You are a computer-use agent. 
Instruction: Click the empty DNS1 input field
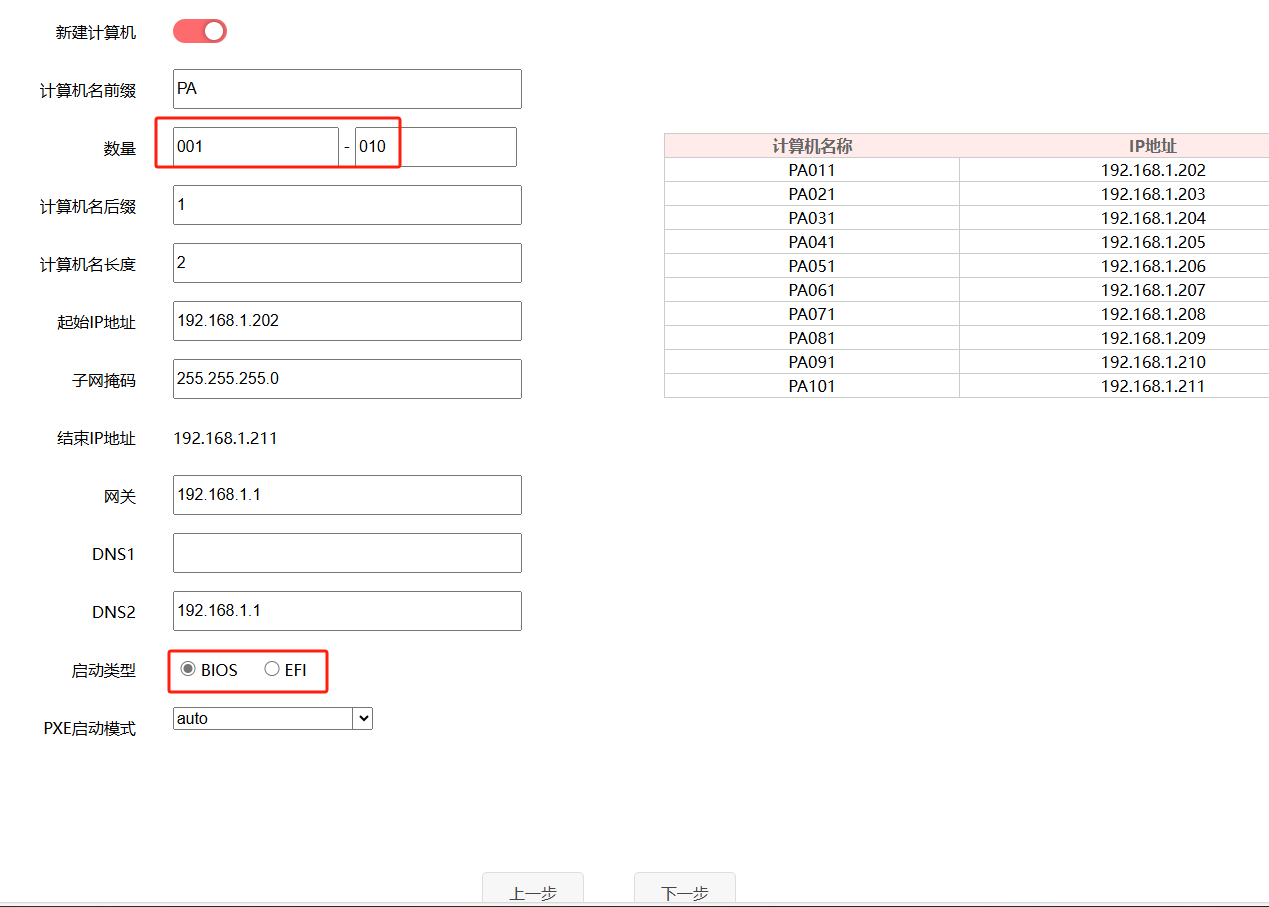[347, 553]
